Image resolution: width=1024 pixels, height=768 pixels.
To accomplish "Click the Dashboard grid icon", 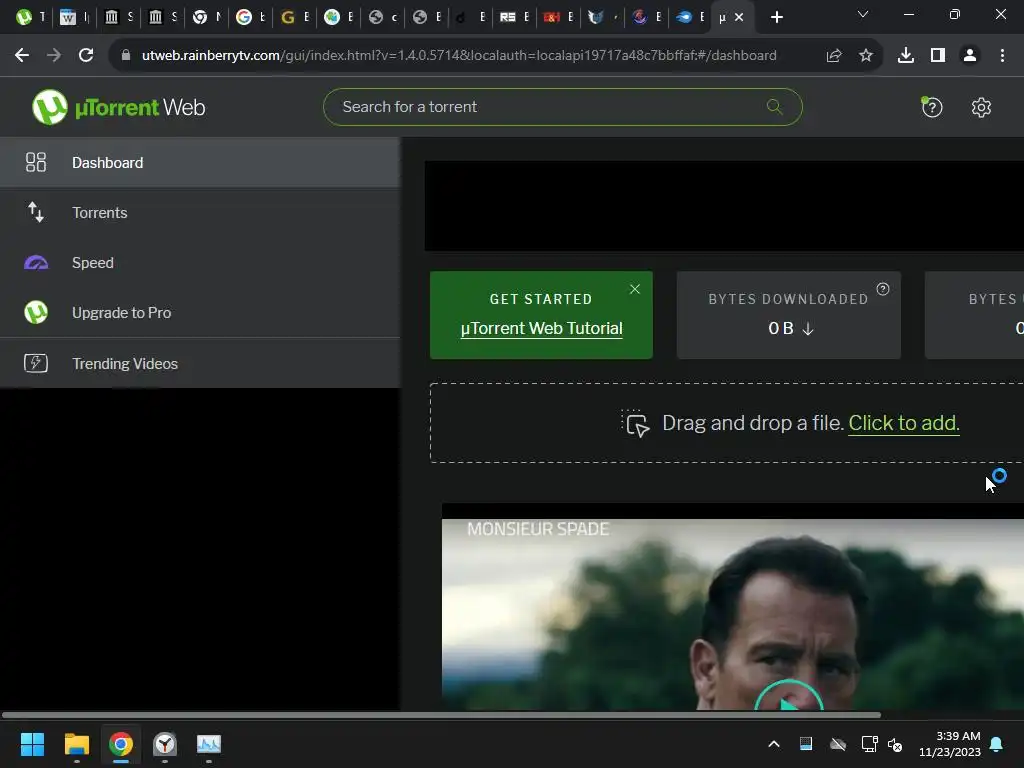I will (x=36, y=162).
